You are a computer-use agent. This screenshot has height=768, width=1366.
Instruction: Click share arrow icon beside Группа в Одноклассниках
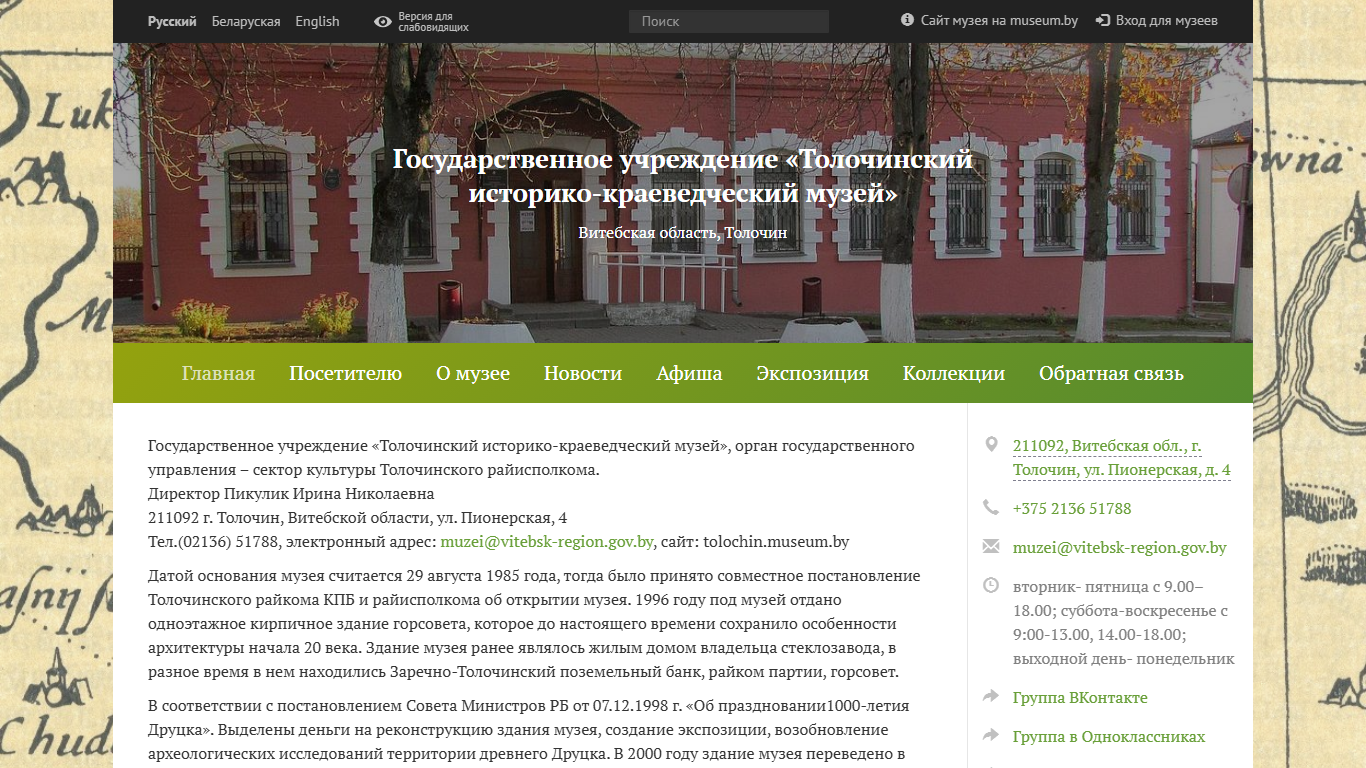click(x=991, y=735)
